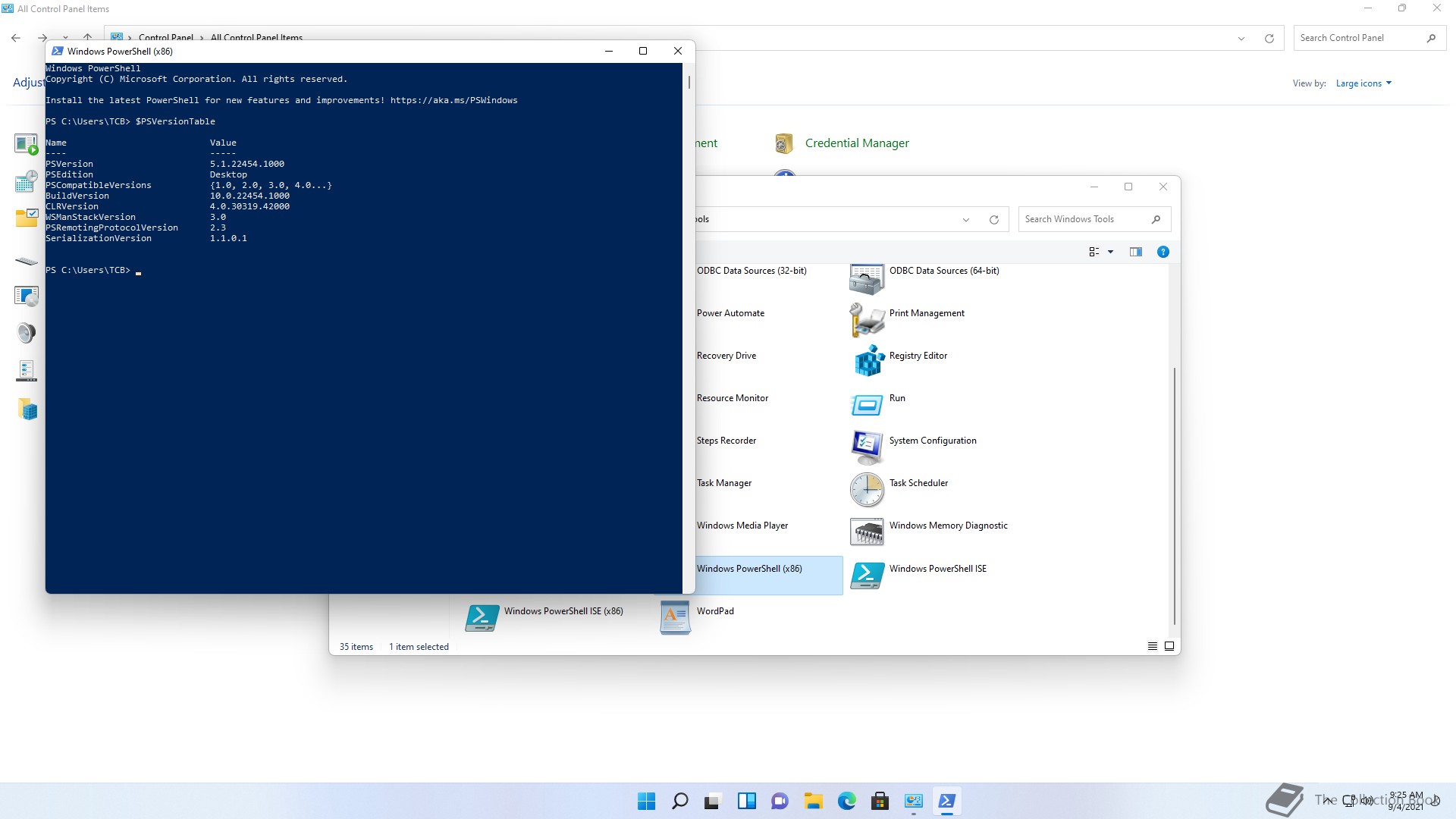This screenshot has width=1456, height=819.
Task: Select Recovery Drive item
Action: [x=726, y=356]
